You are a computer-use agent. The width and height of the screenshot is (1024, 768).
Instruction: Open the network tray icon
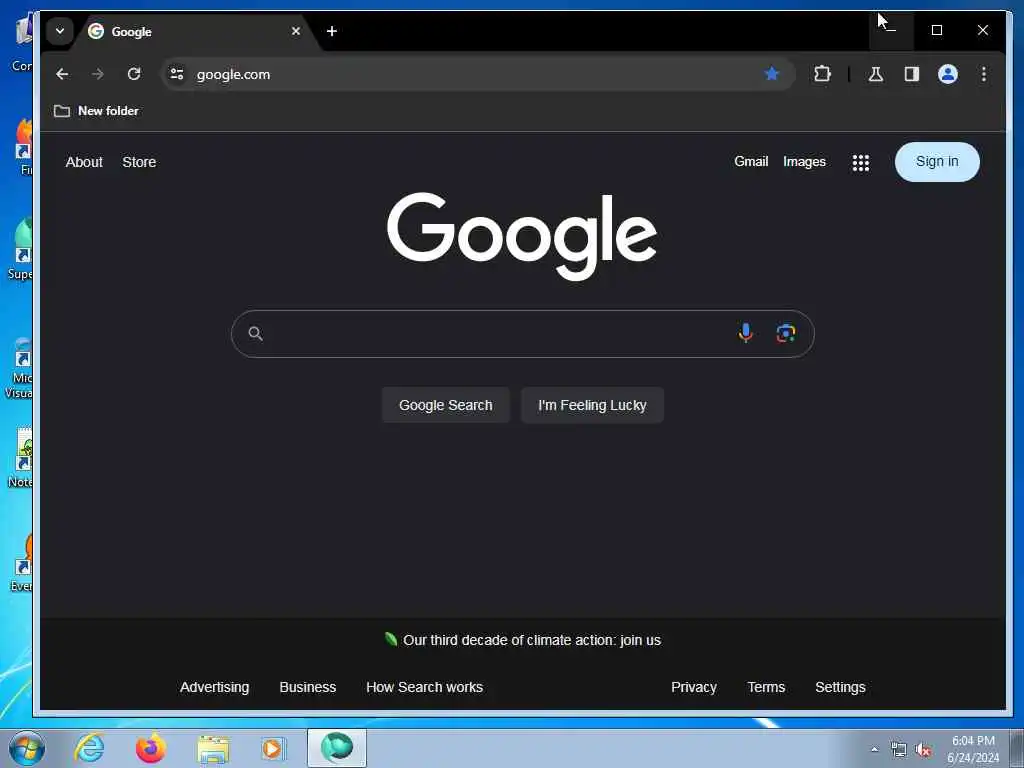pos(899,750)
